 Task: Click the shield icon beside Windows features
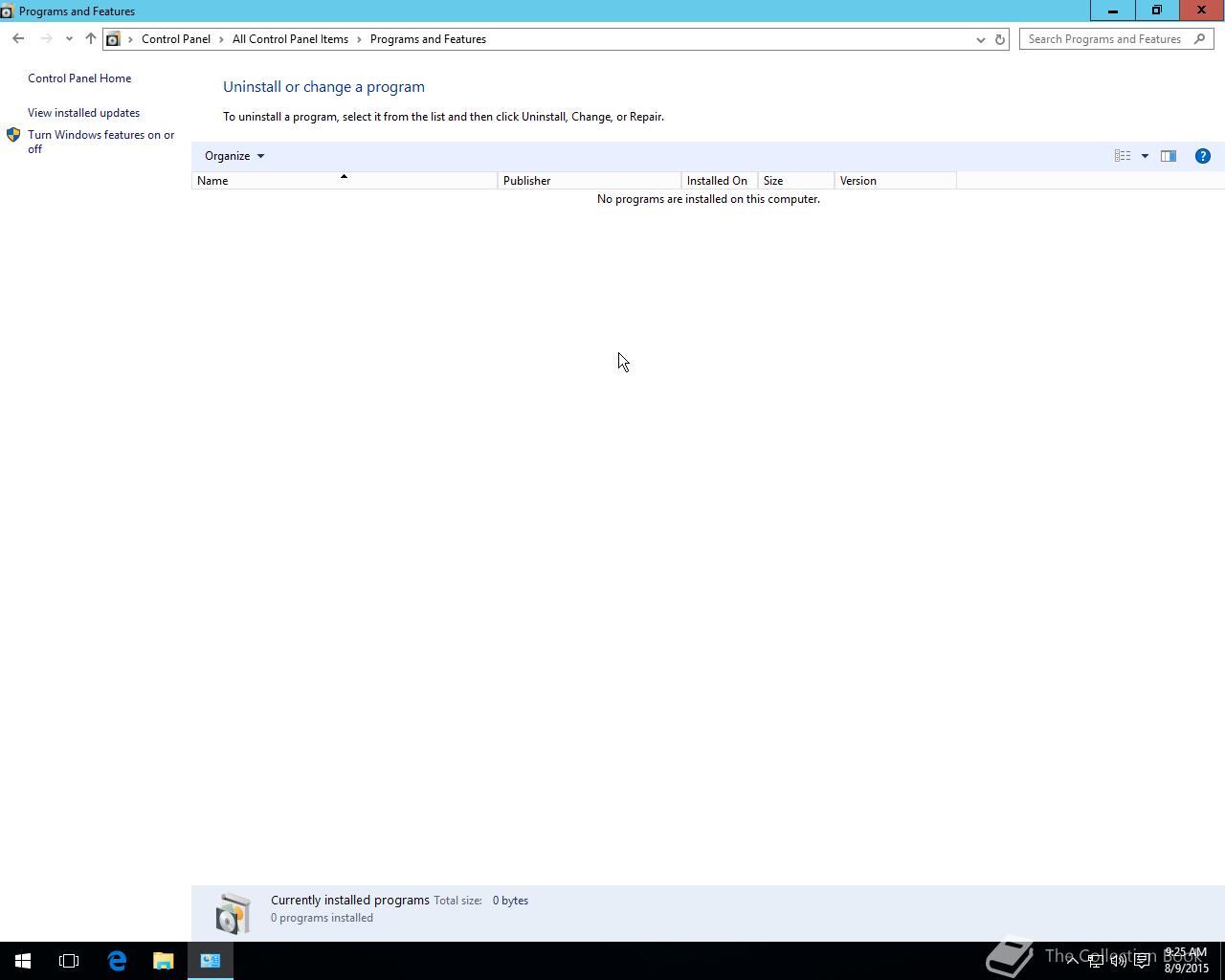(x=13, y=135)
